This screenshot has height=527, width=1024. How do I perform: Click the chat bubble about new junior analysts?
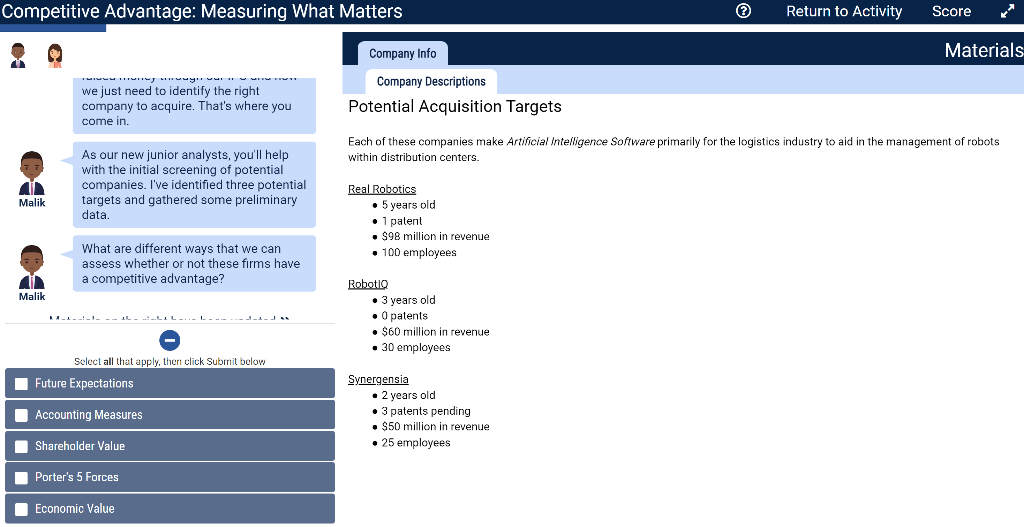(x=194, y=185)
